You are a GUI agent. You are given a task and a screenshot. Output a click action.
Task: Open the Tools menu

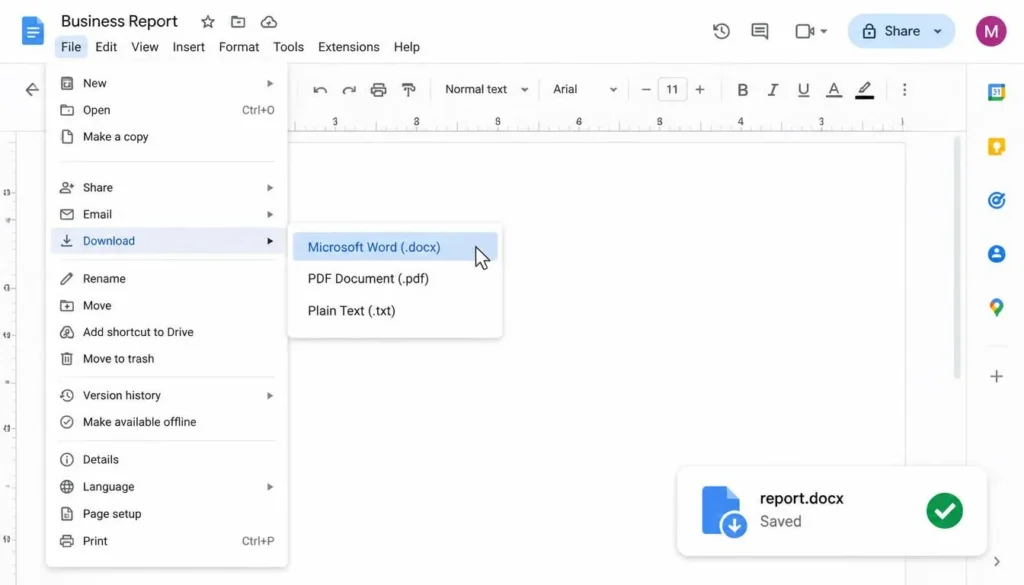(288, 47)
